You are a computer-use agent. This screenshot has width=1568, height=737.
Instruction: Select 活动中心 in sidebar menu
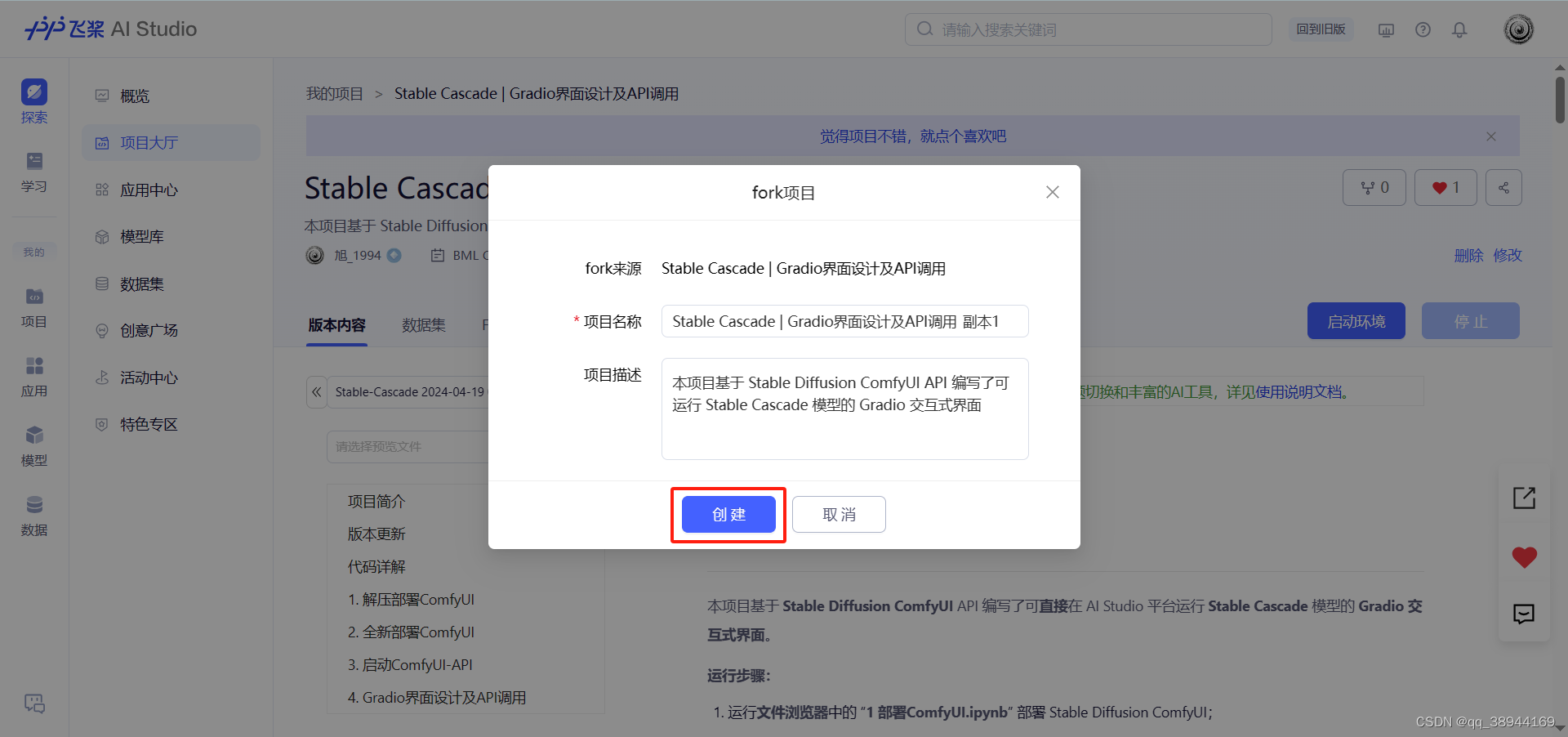click(x=171, y=377)
